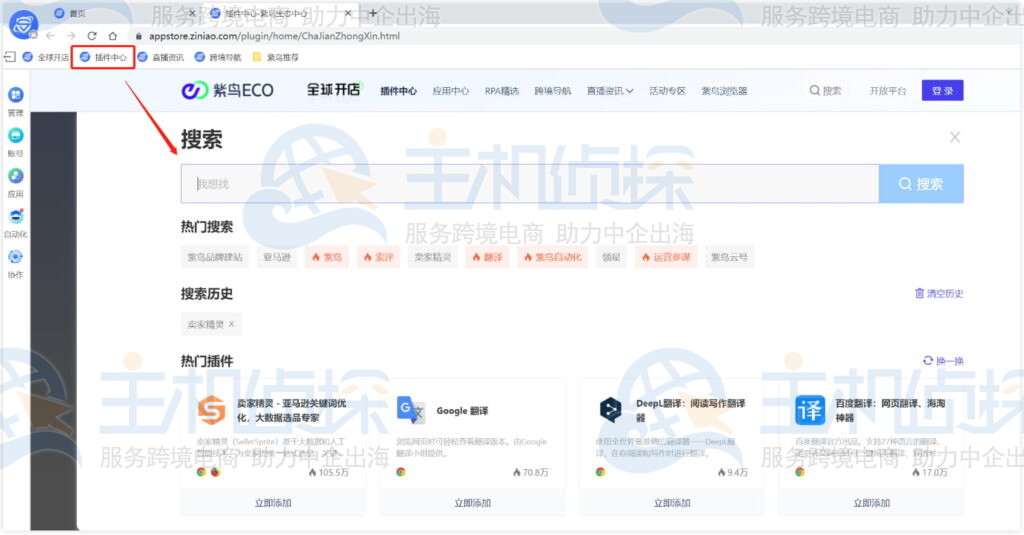Click 换一换 to refresh hot plugins
The width and height of the screenshot is (1024, 535).
(x=943, y=361)
